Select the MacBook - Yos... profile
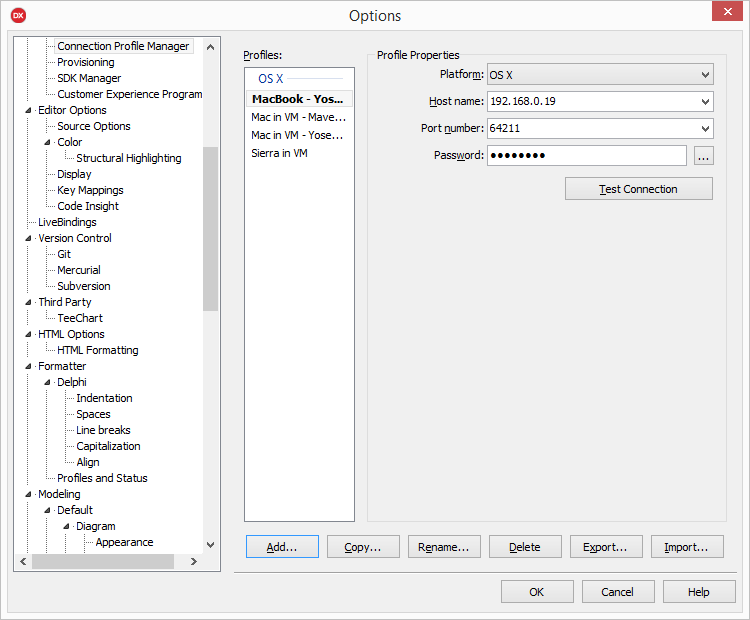The image size is (750, 620). pyautogui.click(x=299, y=99)
